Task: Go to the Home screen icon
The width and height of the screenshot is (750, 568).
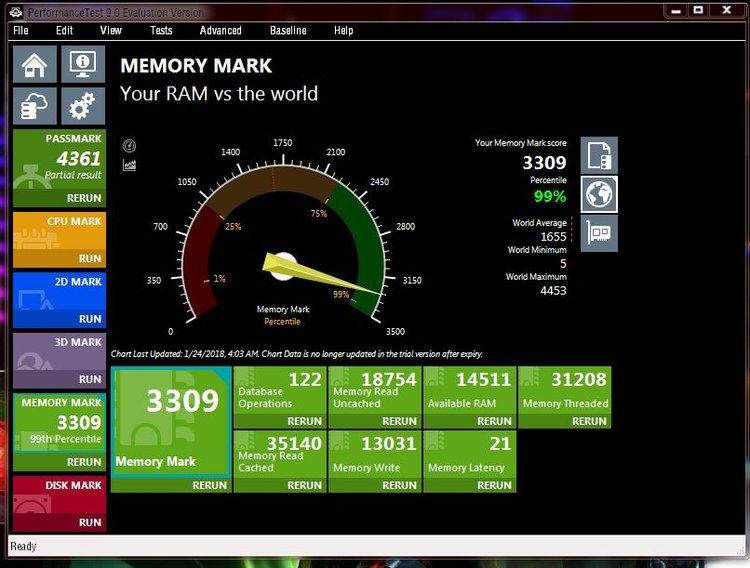Action: 35,64
